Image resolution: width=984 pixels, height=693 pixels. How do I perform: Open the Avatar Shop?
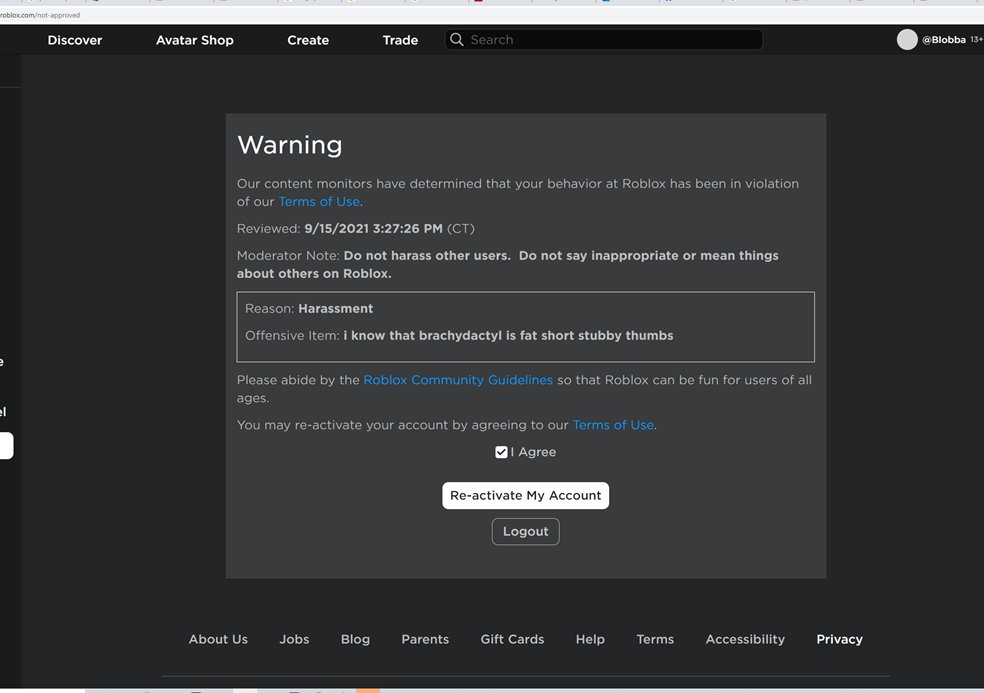pos(195,40)
